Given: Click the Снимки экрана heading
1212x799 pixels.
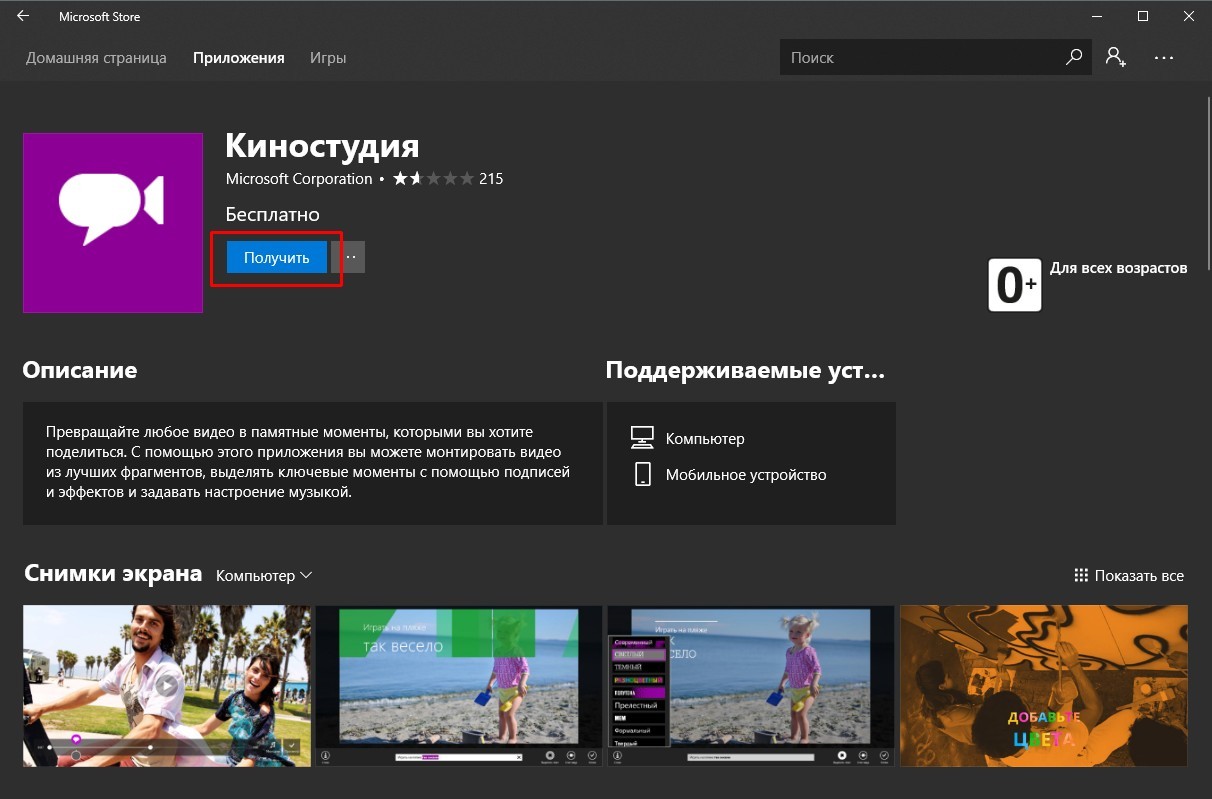Looking at the screenshot, I should pyautogui.click(x=112, y=574).
